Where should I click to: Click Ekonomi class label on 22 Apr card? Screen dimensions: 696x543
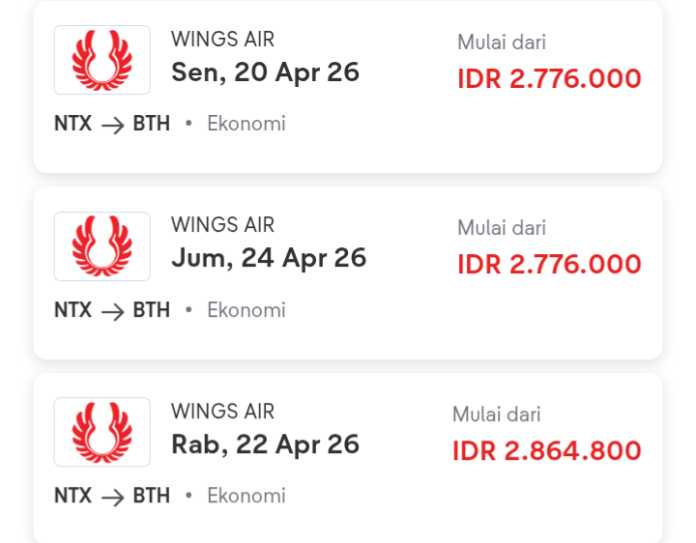(246, 496)
